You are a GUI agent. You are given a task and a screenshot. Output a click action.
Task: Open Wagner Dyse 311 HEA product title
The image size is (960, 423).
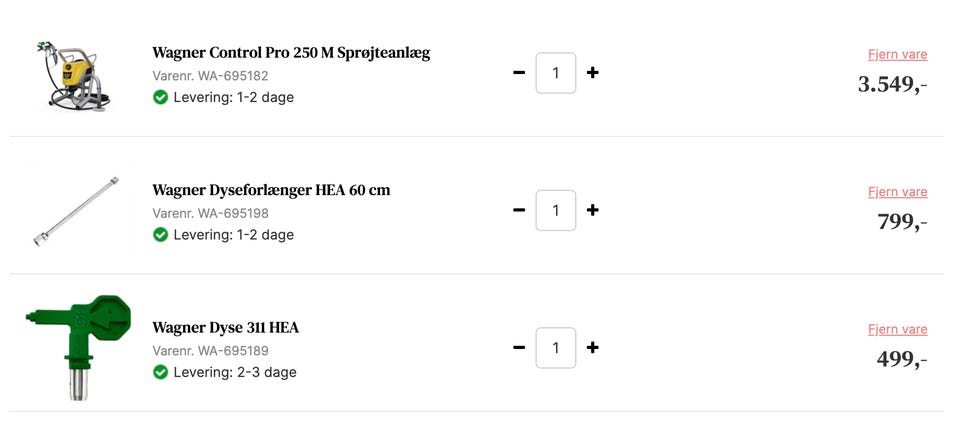pos(225,328)
